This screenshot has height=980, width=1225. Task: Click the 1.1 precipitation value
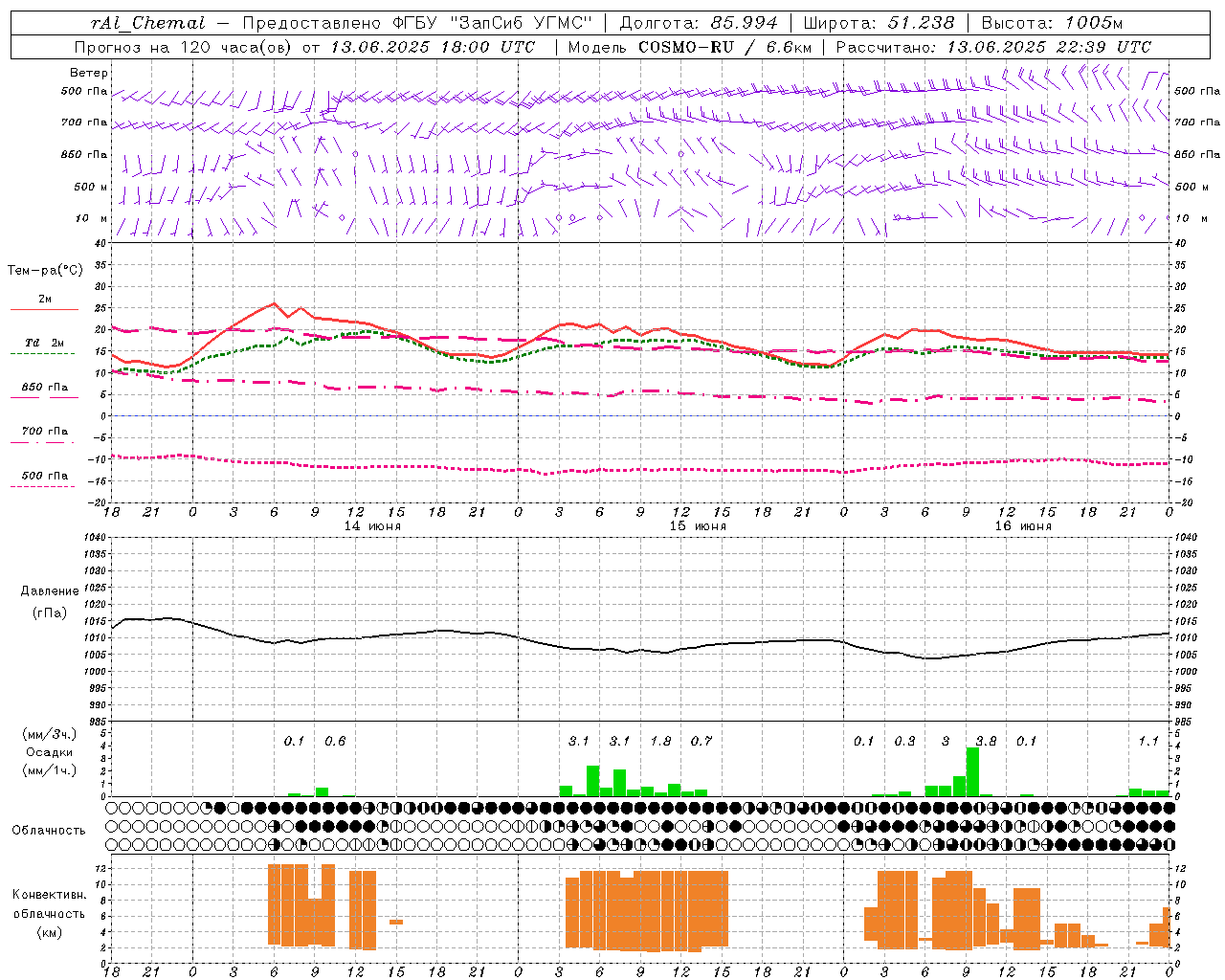click(1148, 741)
